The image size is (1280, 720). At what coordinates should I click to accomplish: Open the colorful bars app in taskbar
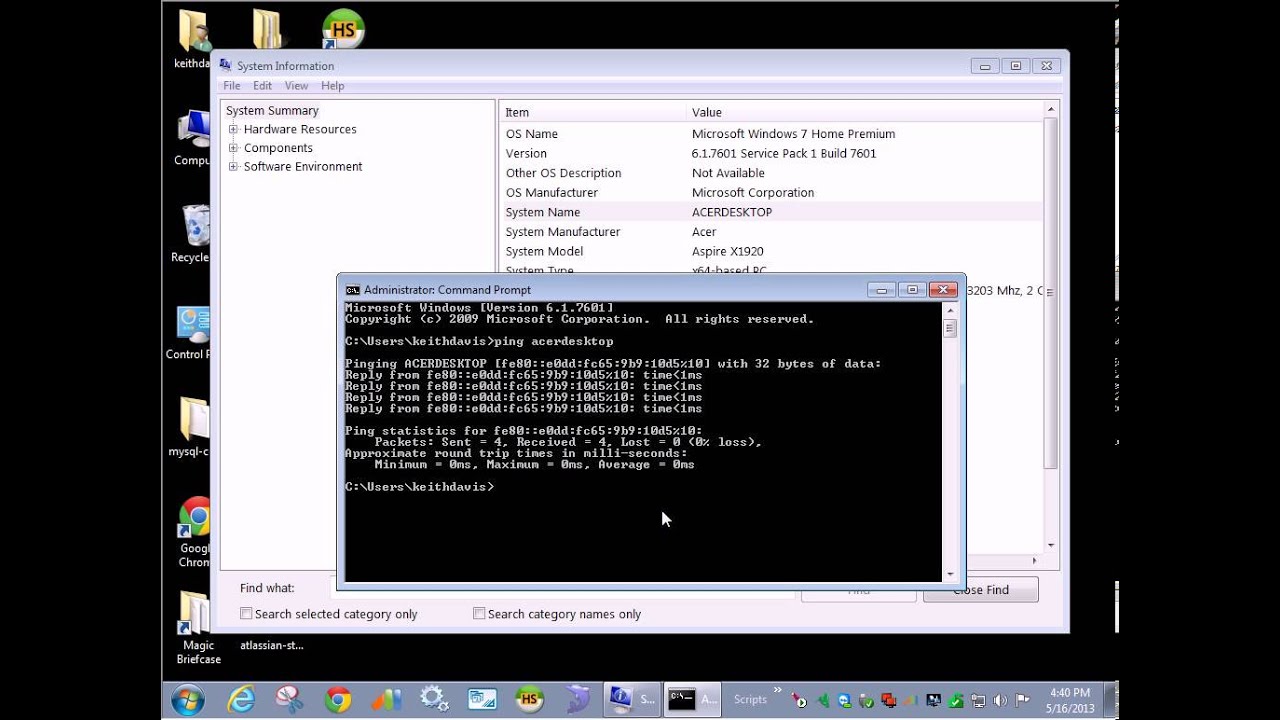coord(387,699)
